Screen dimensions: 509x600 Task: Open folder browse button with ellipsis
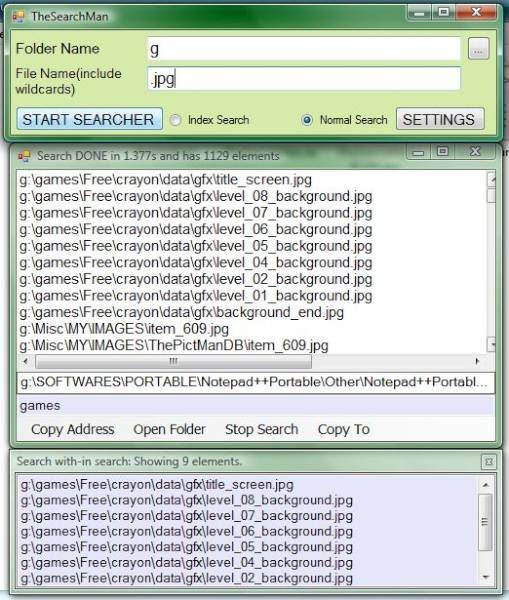click(478, 49)
